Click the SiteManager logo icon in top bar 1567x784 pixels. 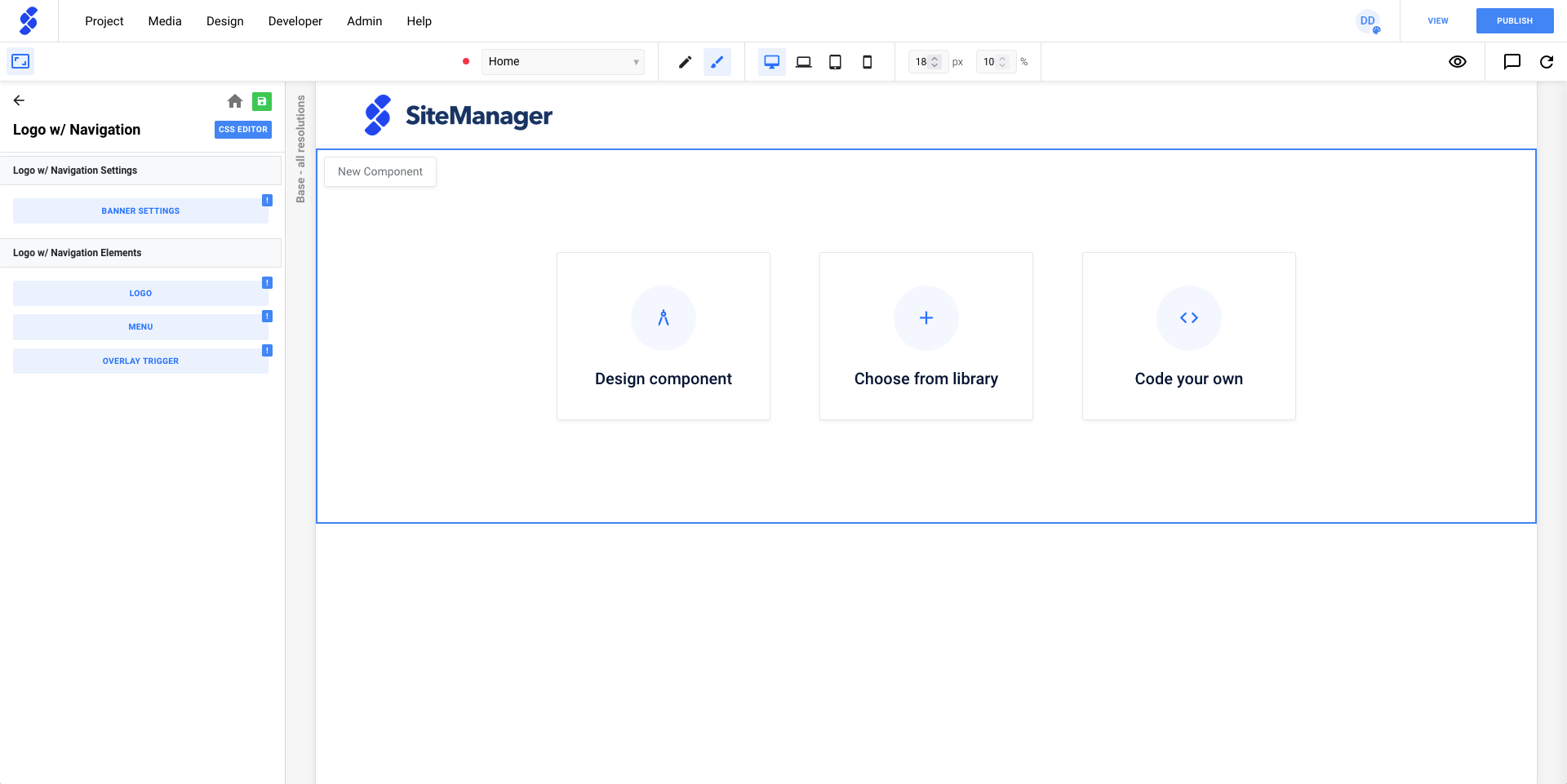(29, 20)
